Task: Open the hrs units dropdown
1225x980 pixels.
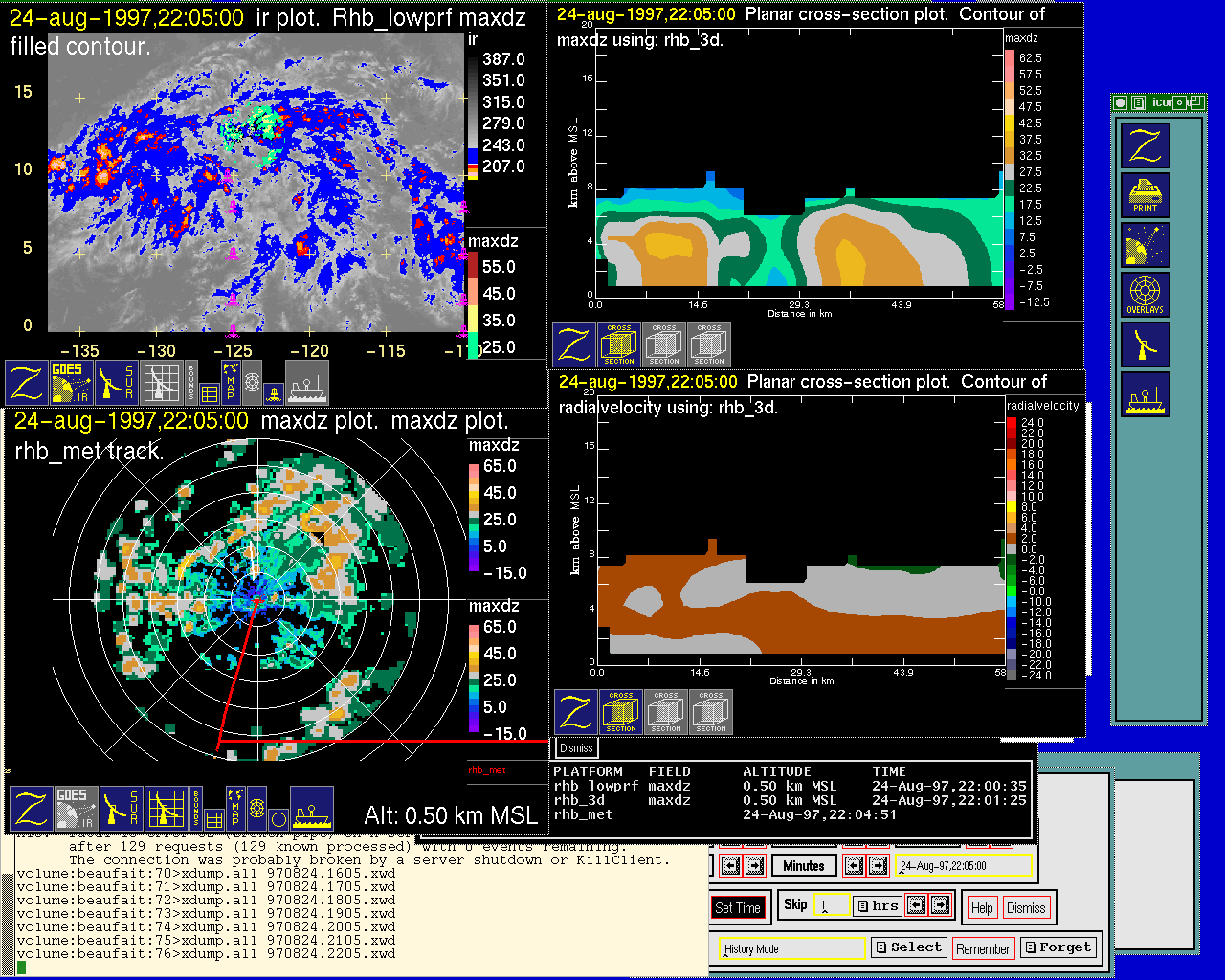Action: [877, 905]
